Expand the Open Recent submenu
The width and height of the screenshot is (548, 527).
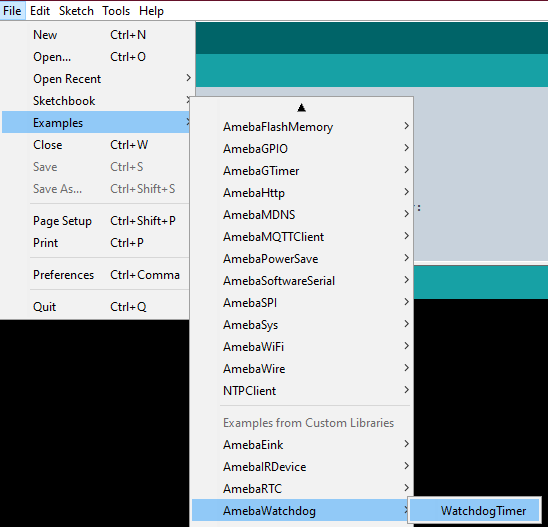click(96, 79)
